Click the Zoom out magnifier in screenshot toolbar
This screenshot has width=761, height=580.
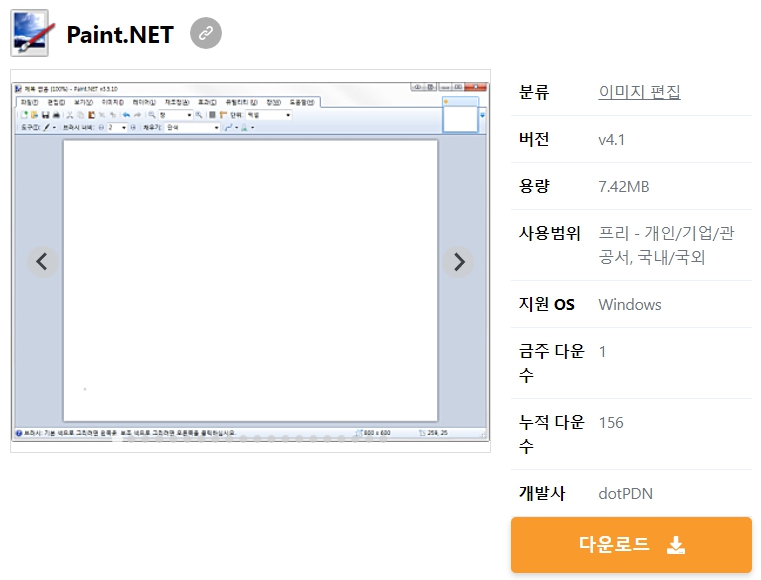152,115
